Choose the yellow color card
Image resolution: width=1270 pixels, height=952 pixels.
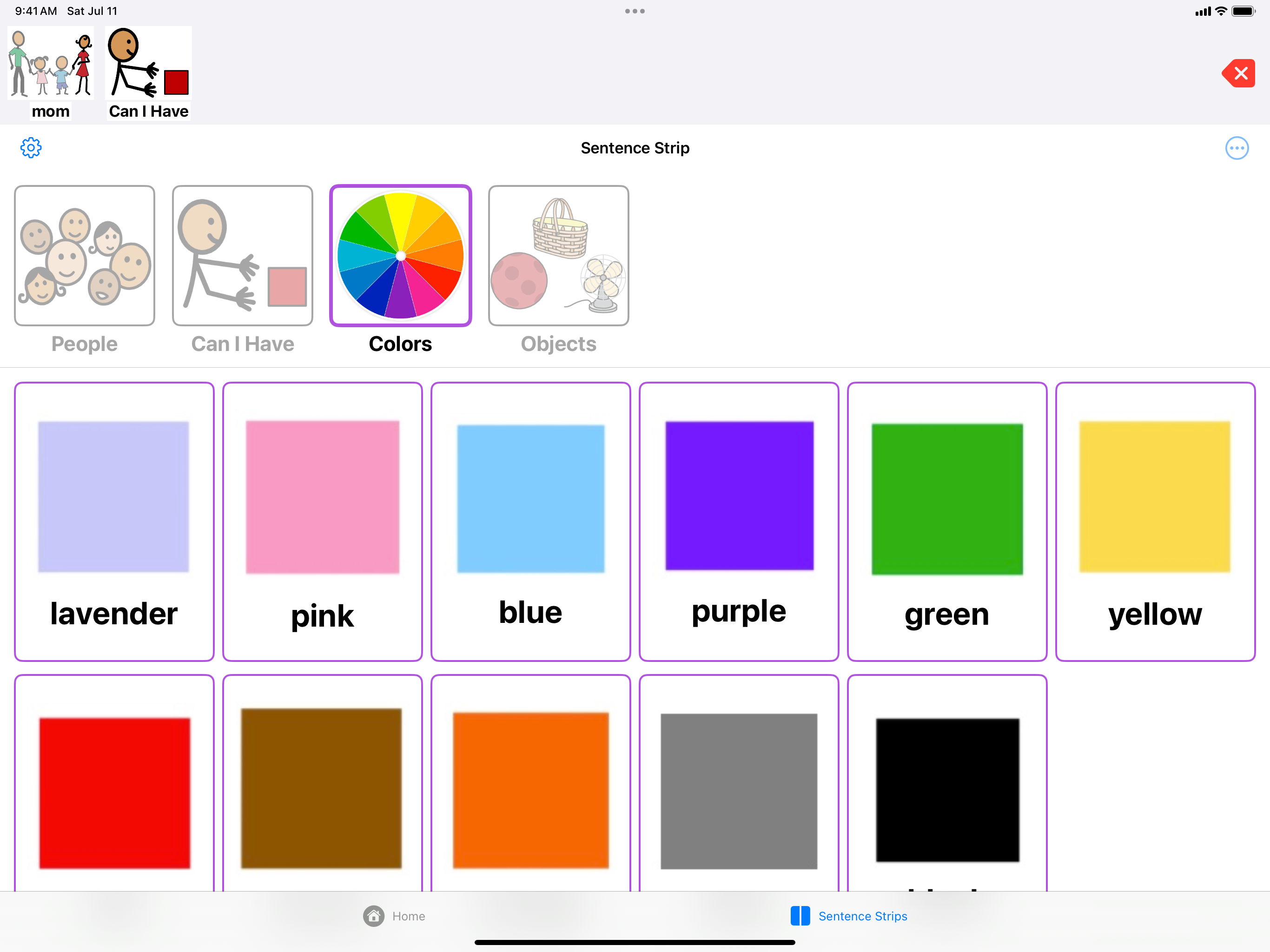point(1155,522)
